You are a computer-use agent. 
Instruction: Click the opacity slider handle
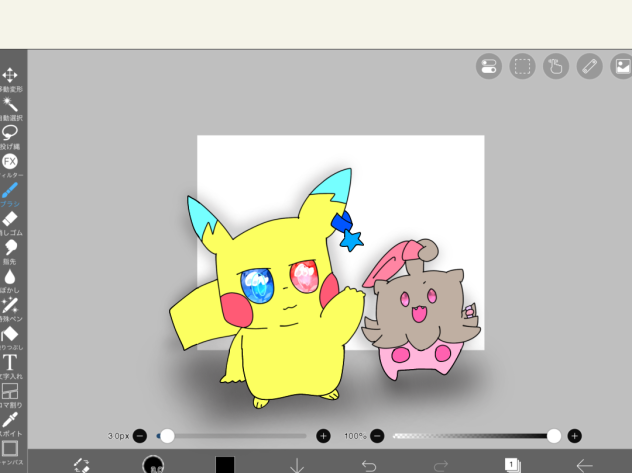554,436
